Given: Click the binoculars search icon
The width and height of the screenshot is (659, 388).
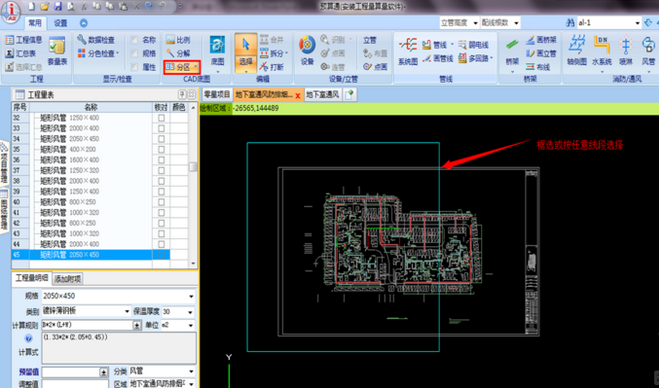Looking at the screenshot, I should (x=570, y=23).
